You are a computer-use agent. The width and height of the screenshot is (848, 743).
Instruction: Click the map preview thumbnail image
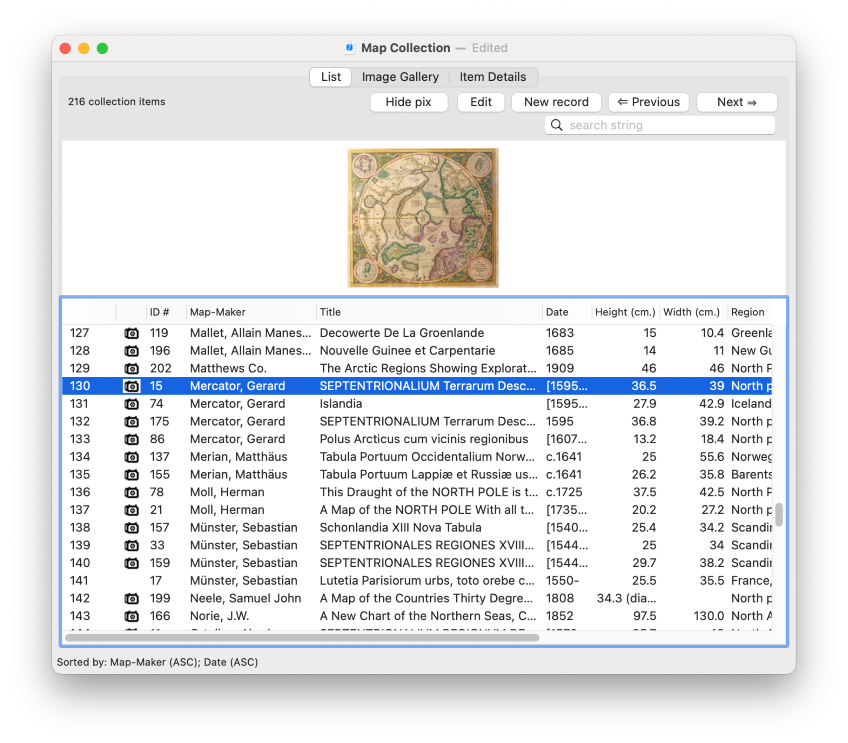(x=423, y=217)
